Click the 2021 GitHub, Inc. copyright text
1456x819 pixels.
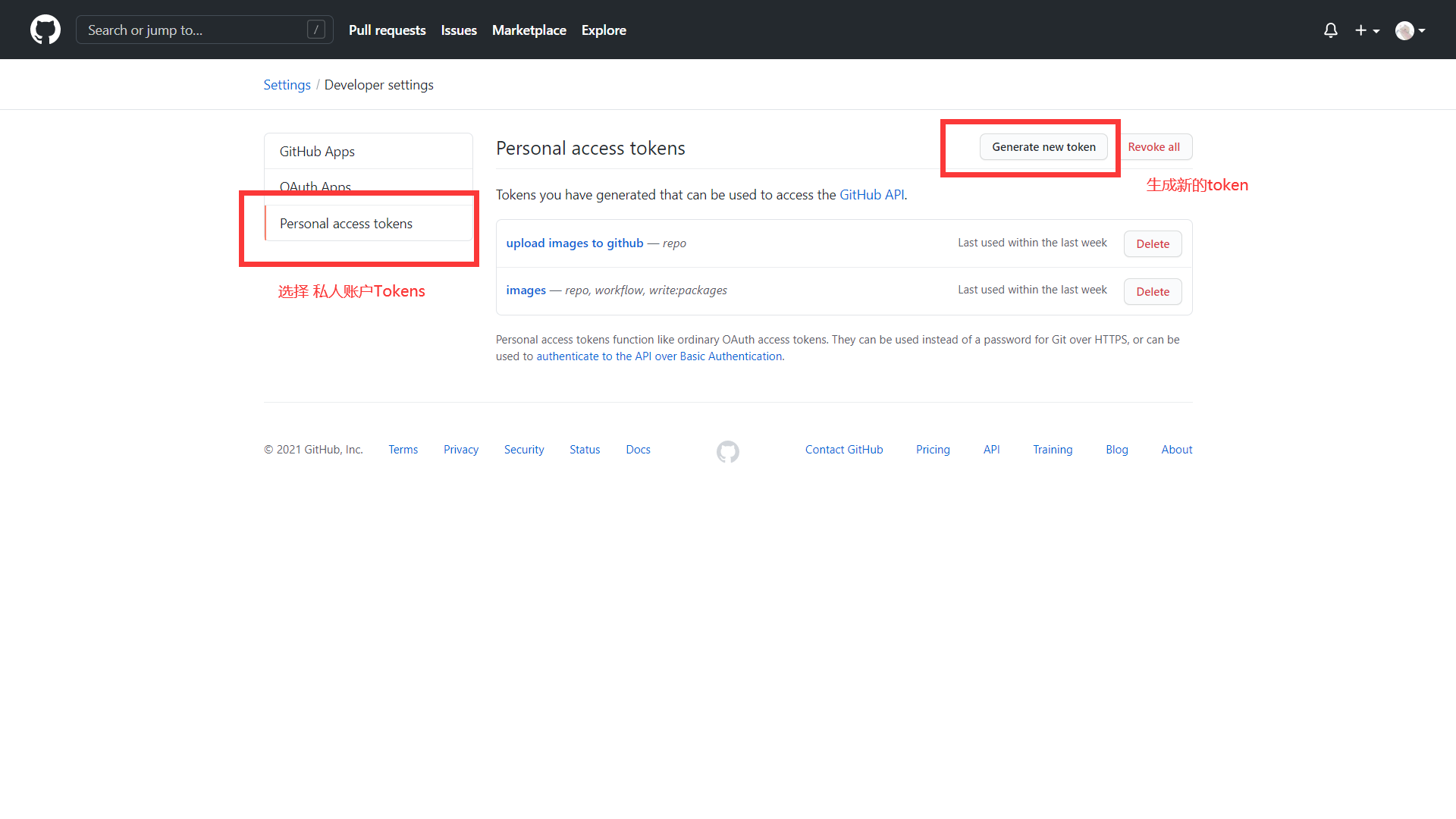(x=313, y=450)
